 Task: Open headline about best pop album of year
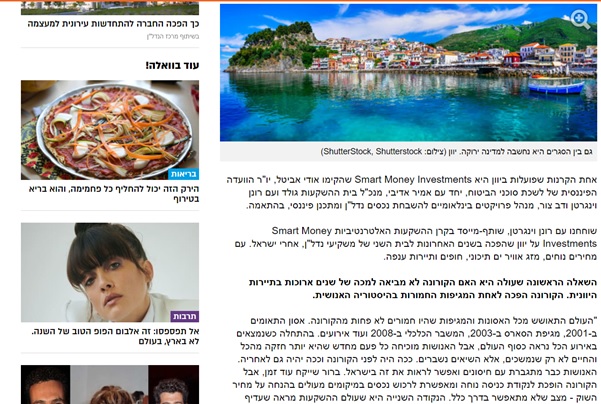click(x=115, y=336)
